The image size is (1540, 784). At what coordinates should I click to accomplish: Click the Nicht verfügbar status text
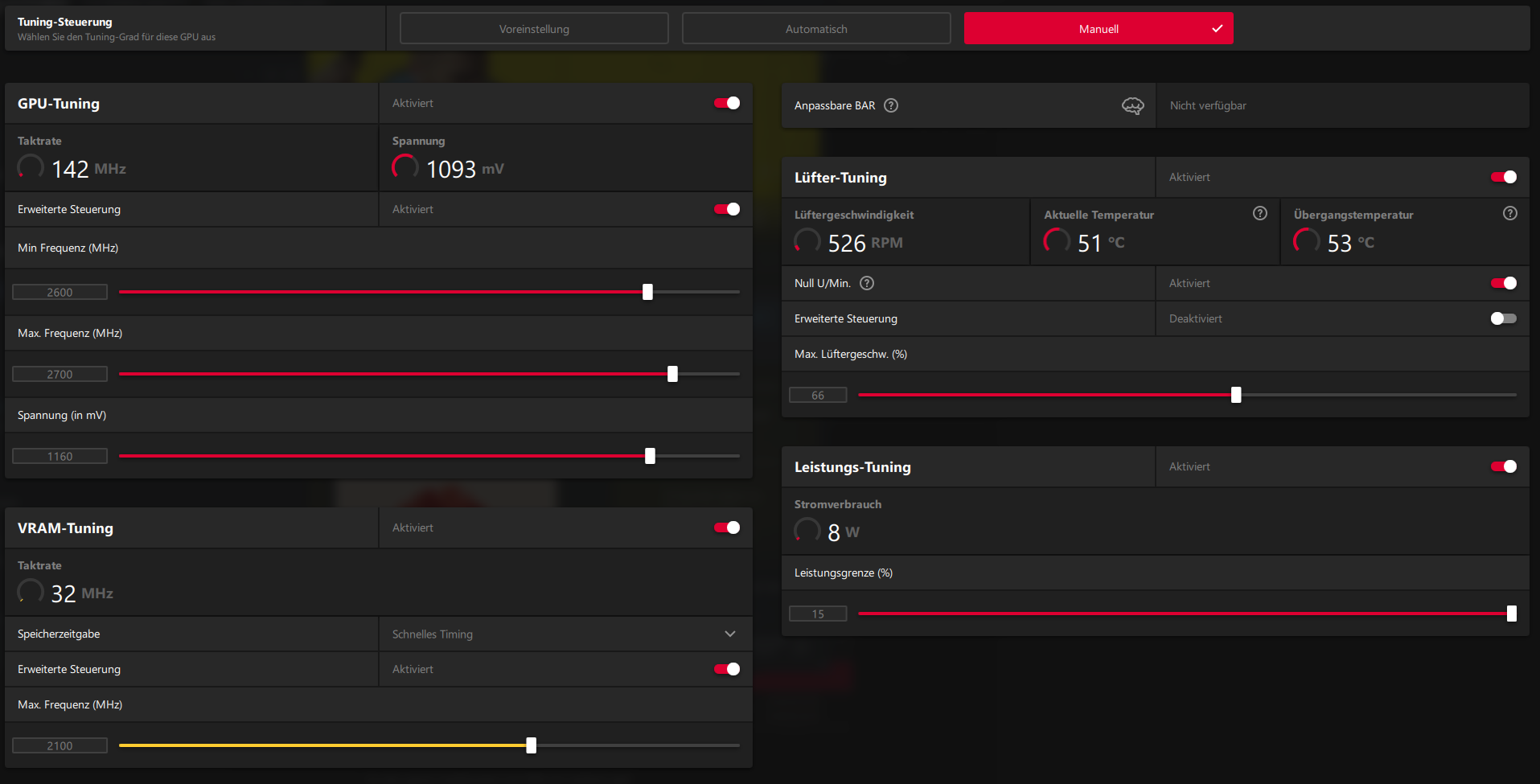pos(1208,105)
